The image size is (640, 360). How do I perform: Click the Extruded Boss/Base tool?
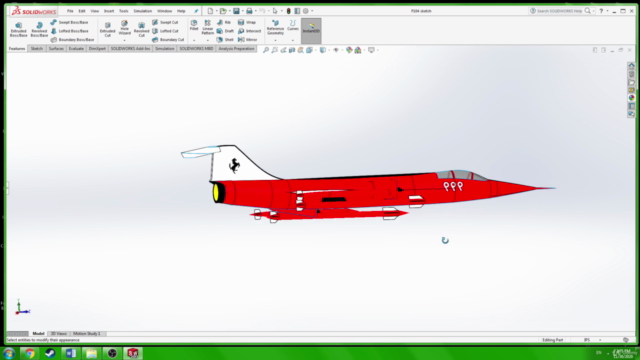point(18,30)
